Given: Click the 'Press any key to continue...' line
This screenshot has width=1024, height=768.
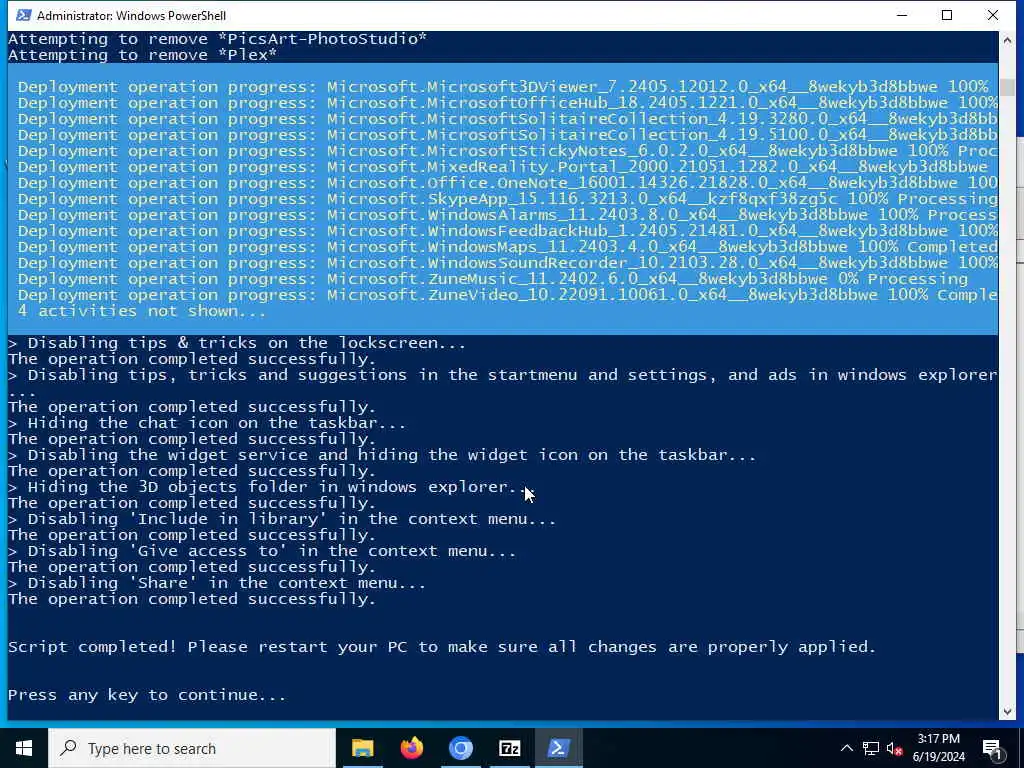Looking at the screenshot, I should 147,695.
